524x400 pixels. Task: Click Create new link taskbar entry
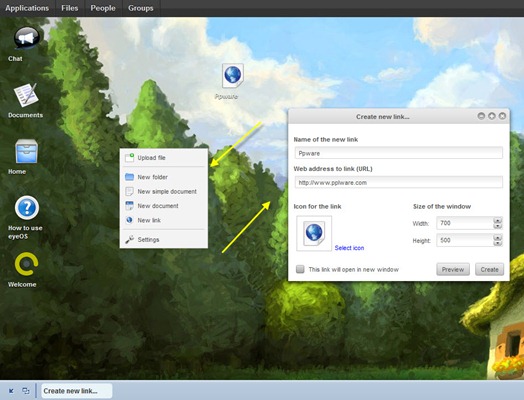tap(77, 391)
